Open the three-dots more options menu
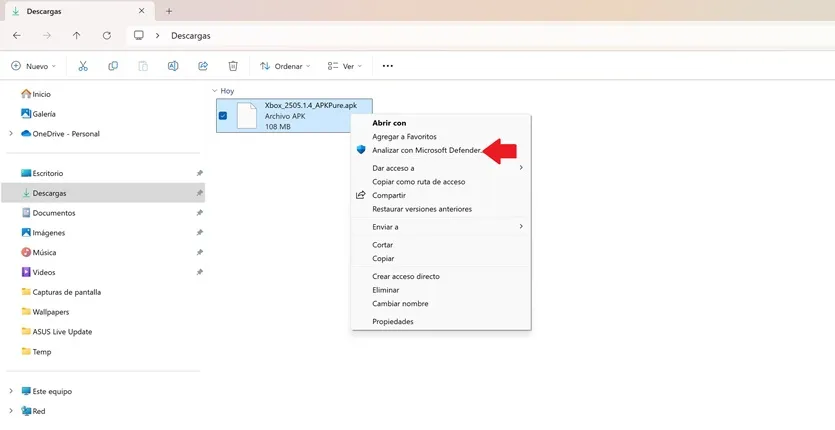Viewport: 835px width, 430px height. pos(388,66)
